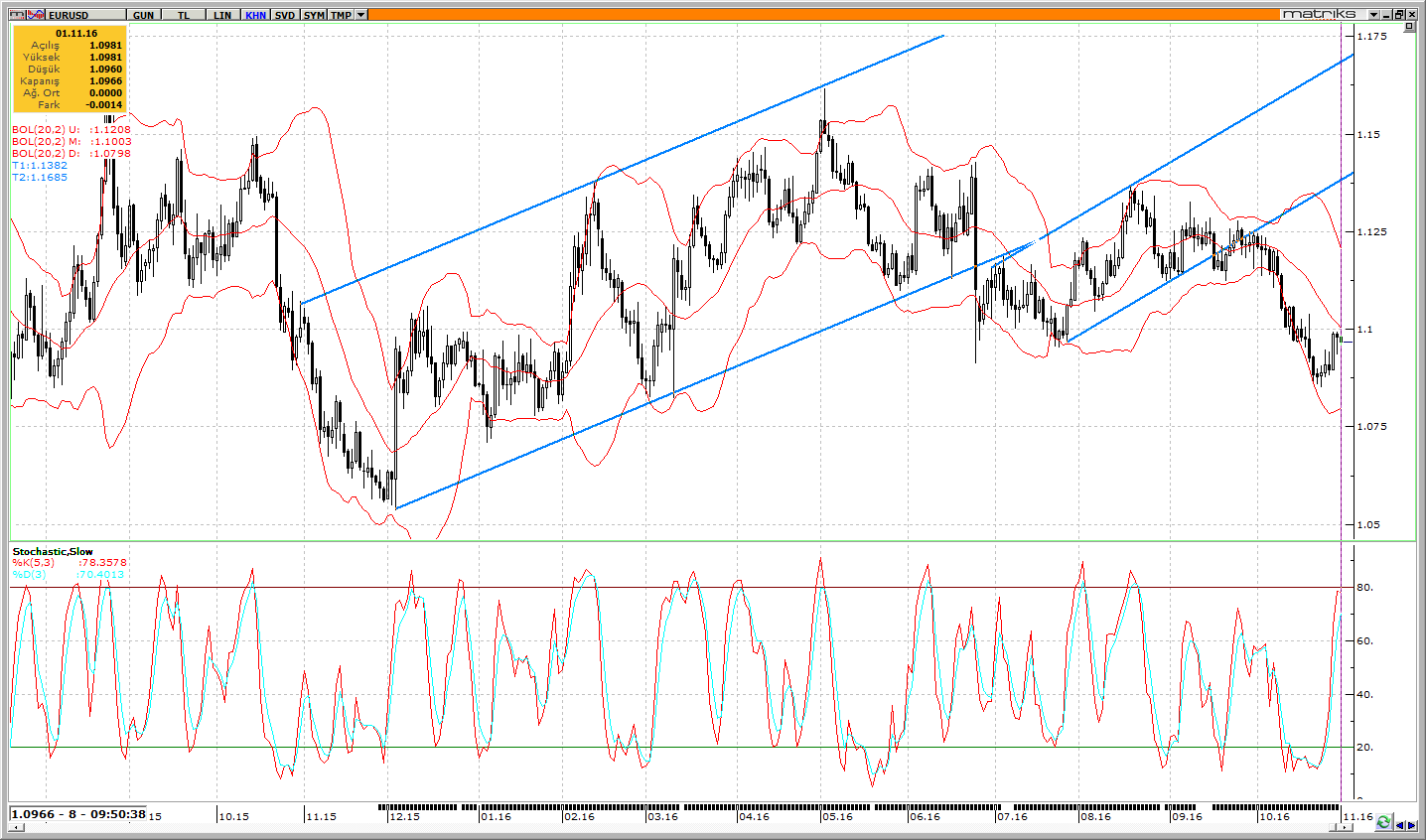This screenshot has height=840, width=1426.
Task: Refresh the chart with green arrows icon
Action: 1384,822
